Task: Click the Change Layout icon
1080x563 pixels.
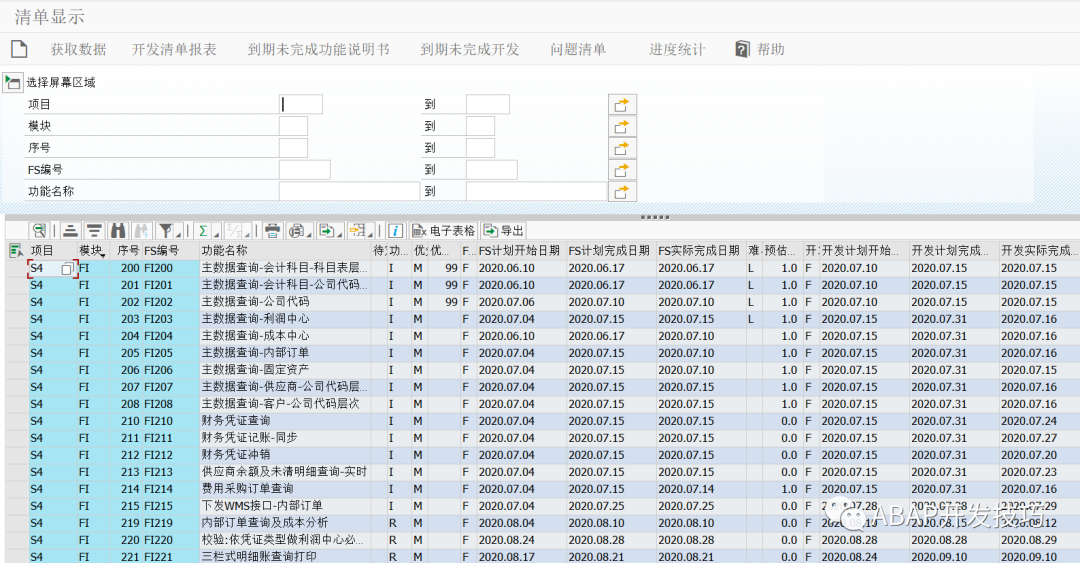Action: (x=357, y=231)
